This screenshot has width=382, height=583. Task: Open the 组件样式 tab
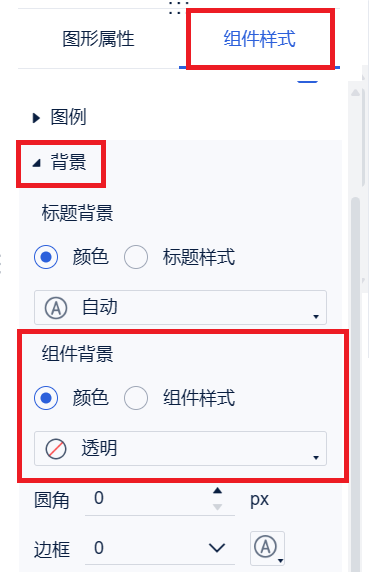(x=259, y=39)
